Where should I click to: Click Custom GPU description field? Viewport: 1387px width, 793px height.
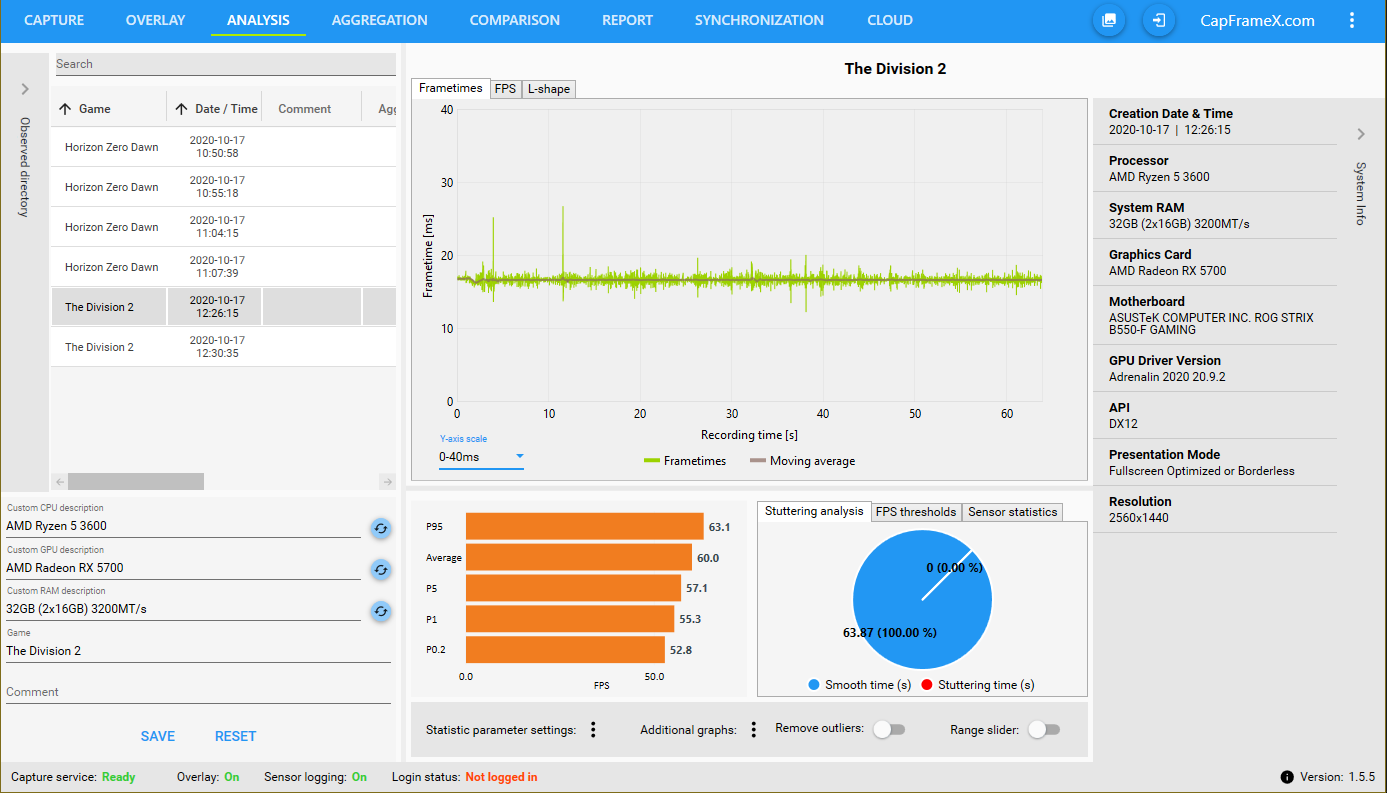(183, 567)
